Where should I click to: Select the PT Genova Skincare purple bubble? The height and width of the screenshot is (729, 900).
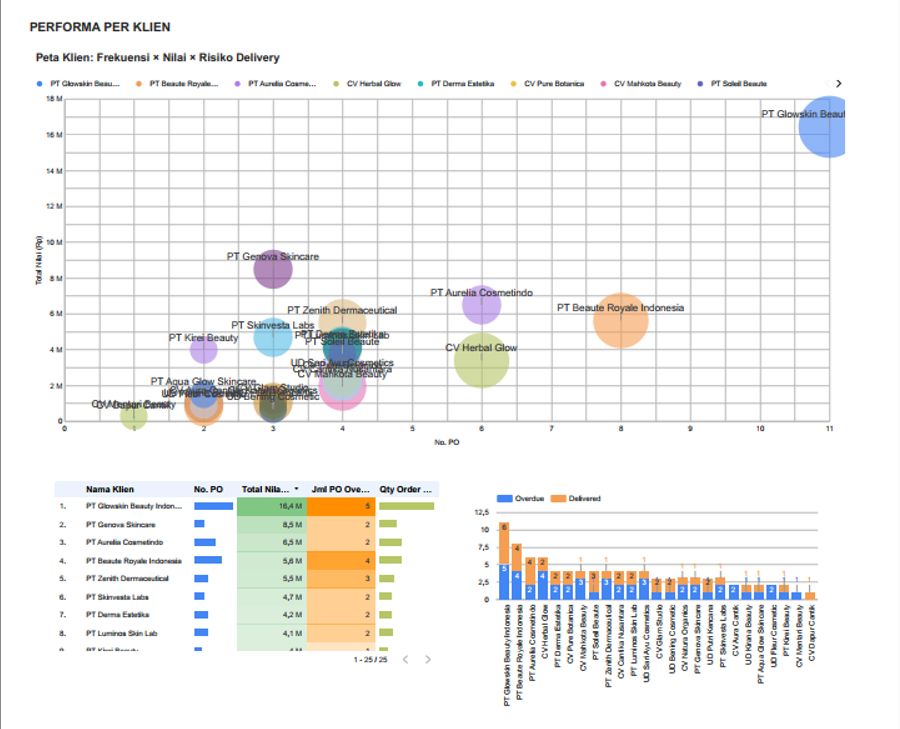point(273,269)
